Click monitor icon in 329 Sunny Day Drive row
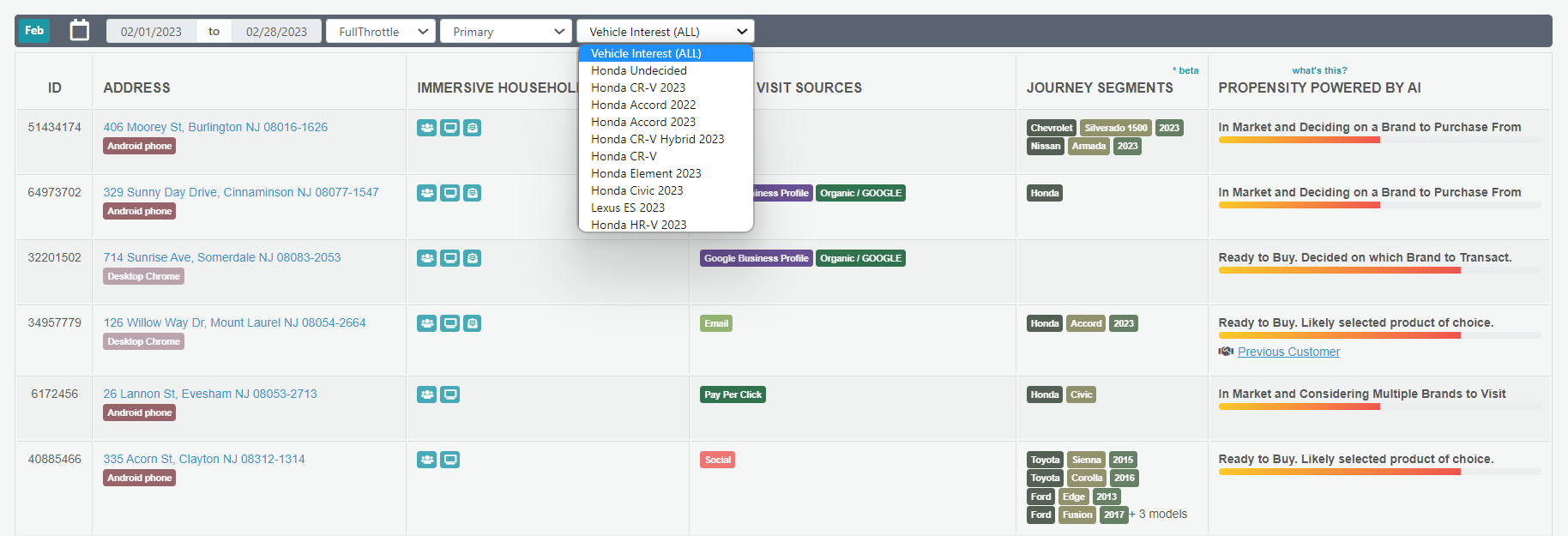 449,193
